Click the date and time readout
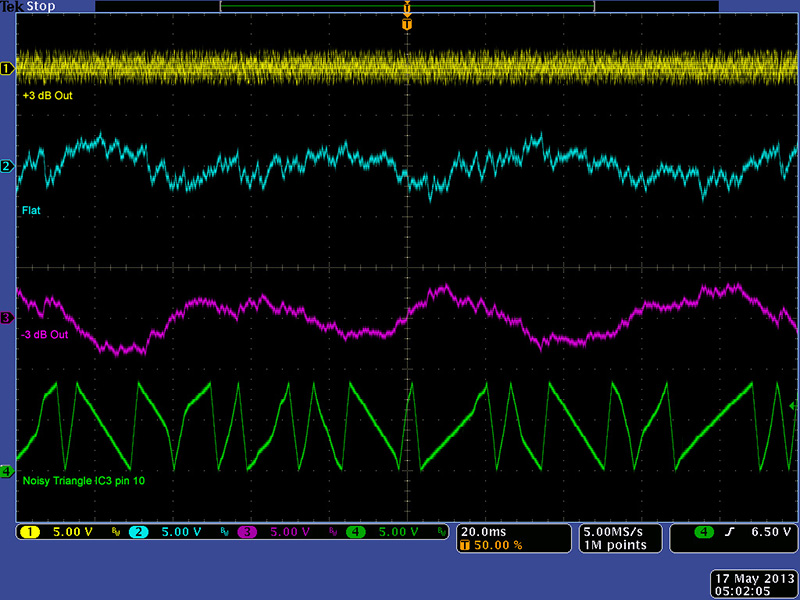 pos(753,584)
